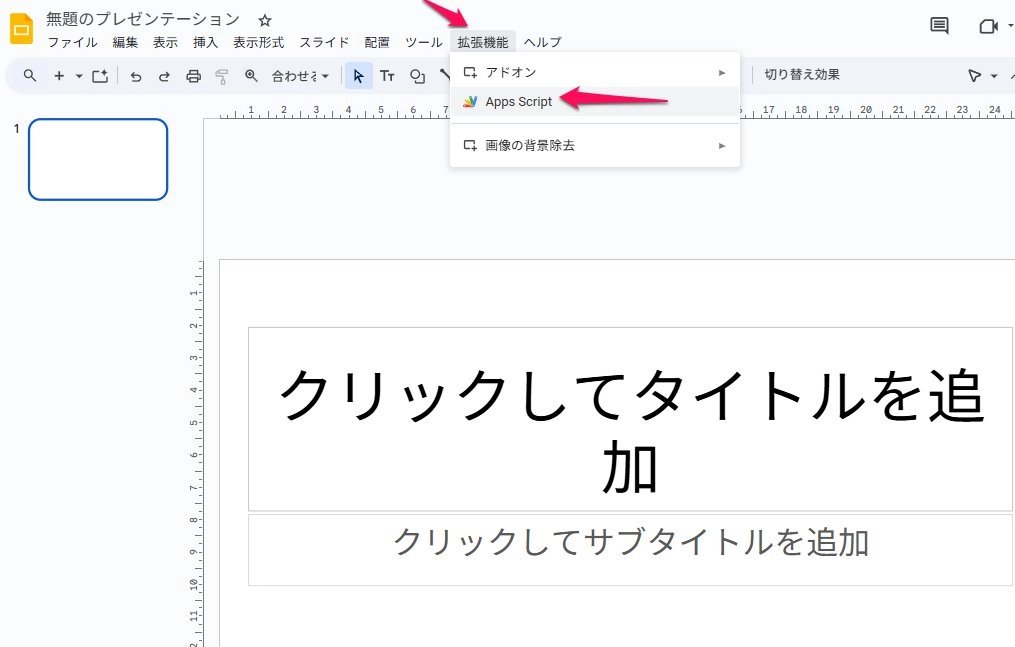Viewport: 1015px width, 647px height.
Task: Select the arrow cursor tool
Action: [x=359, y=76]
